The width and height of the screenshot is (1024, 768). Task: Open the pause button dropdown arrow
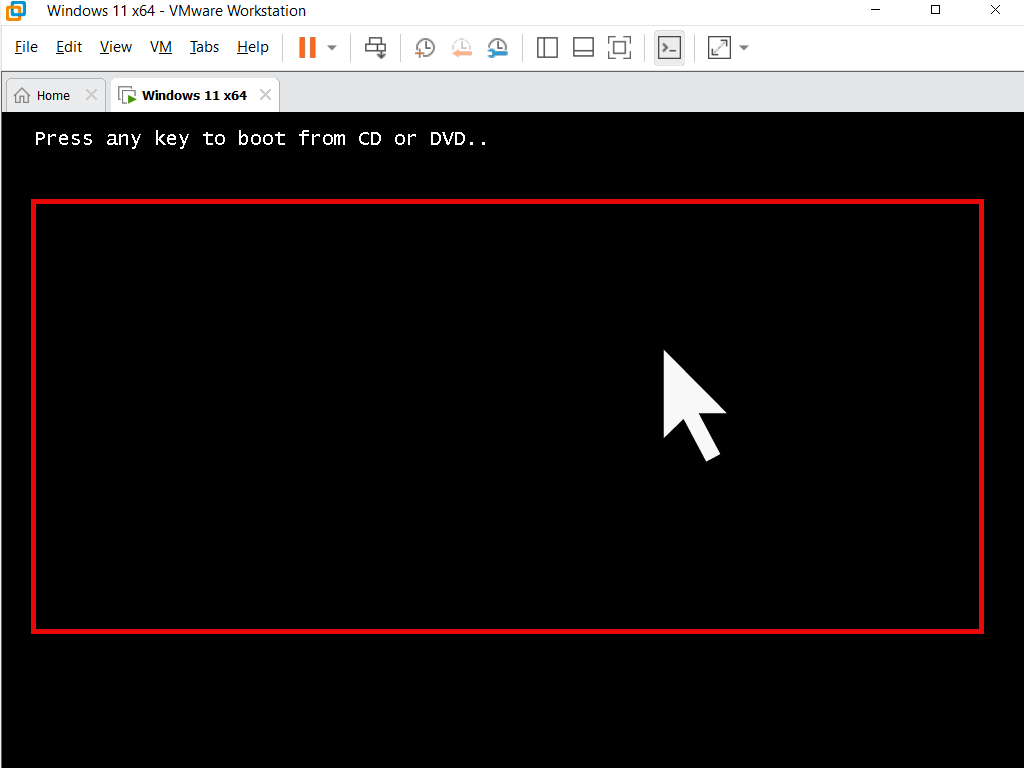[330, 47]
